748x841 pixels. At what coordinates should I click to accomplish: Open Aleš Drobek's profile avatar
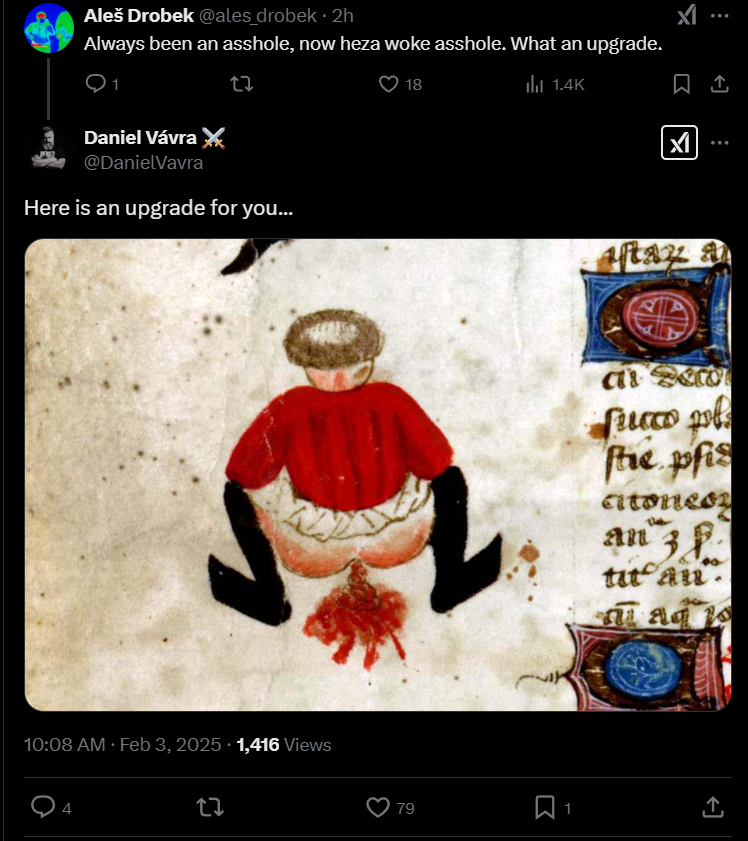click(x=49, y=28)
